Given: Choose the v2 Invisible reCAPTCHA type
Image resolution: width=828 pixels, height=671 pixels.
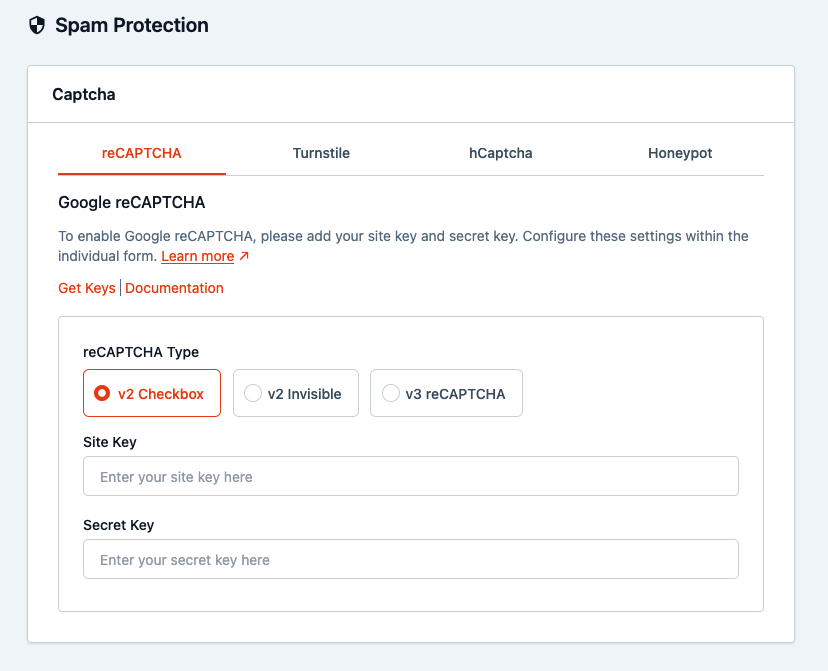Looking at the screenshot, I should click(x=296, y=393).
